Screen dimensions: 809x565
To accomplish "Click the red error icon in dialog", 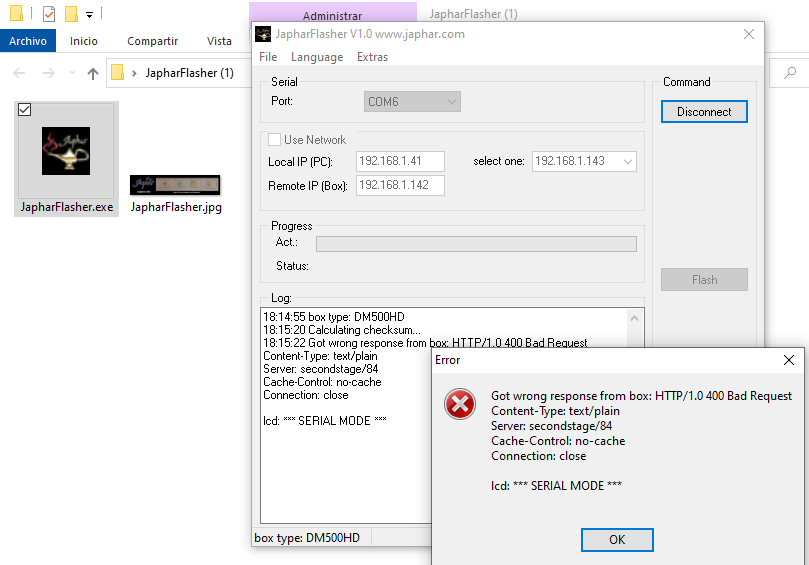I will tap(460, 404).
